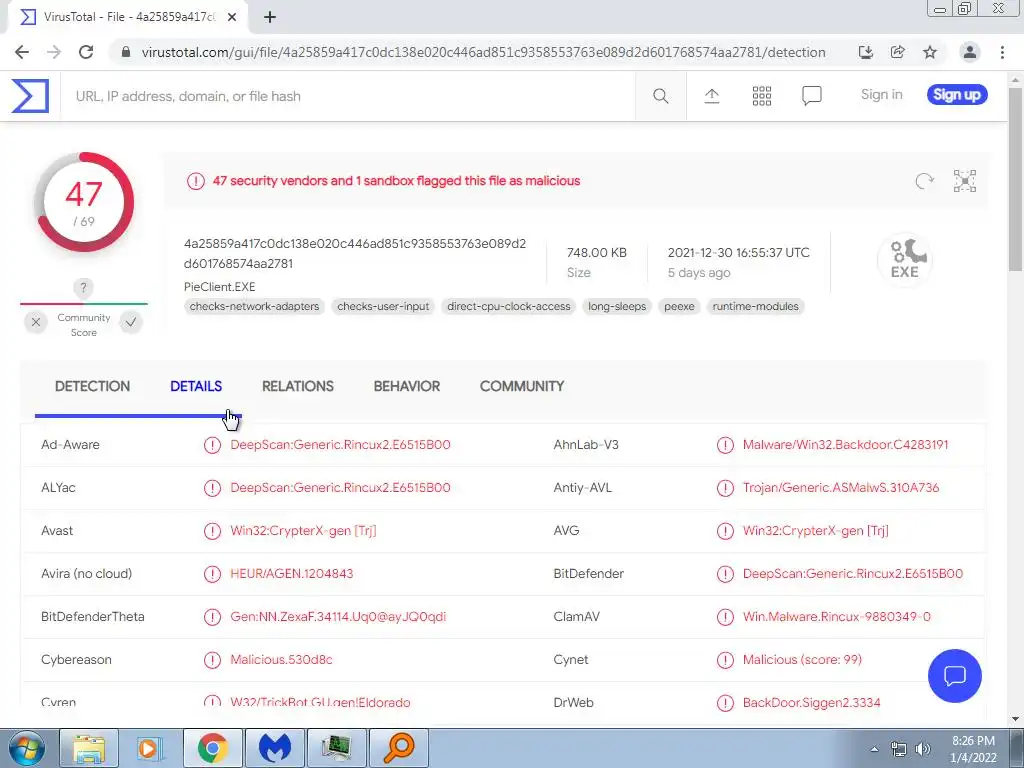The height and width of the screenshot is (768, 1024).
Task: Switch to the BEHAVIOR tab
Action: (407, 386)
